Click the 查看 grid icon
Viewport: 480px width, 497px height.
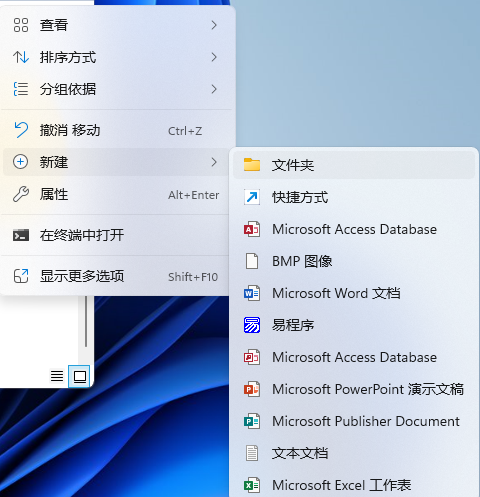(x=21, y=25)
